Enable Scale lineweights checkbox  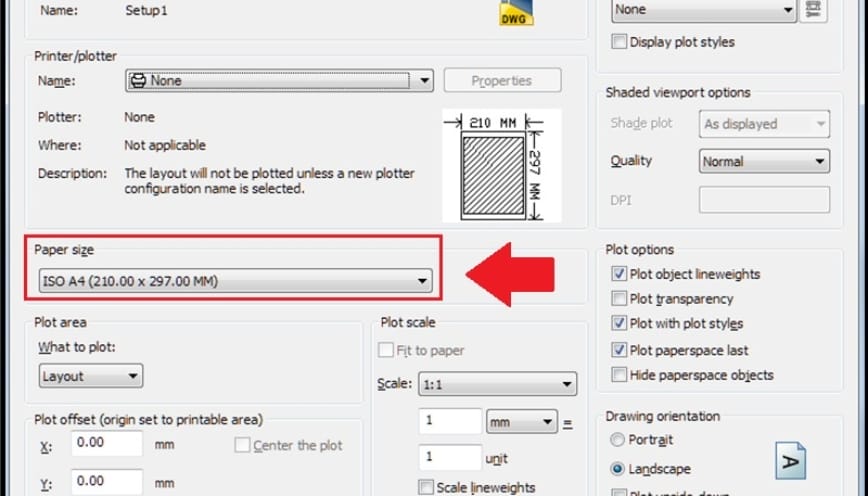[x=426, y=487]
